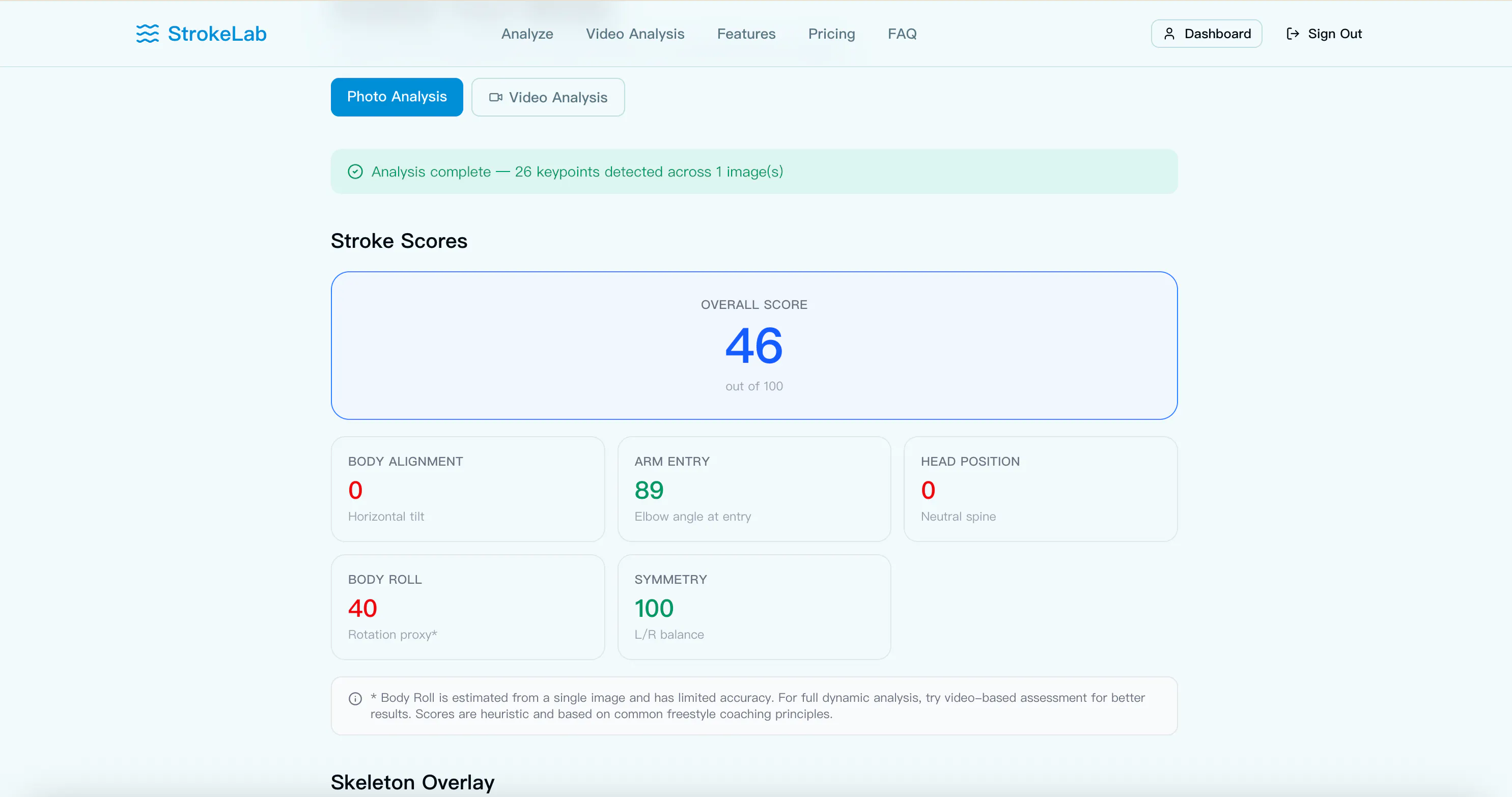
Task: Click 'L/R balance' caption
Action: coord(668,635)
